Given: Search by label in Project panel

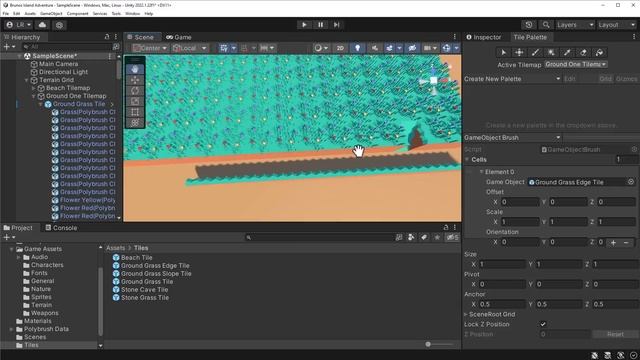Looking at the screenshot, I should click(424, 237).
